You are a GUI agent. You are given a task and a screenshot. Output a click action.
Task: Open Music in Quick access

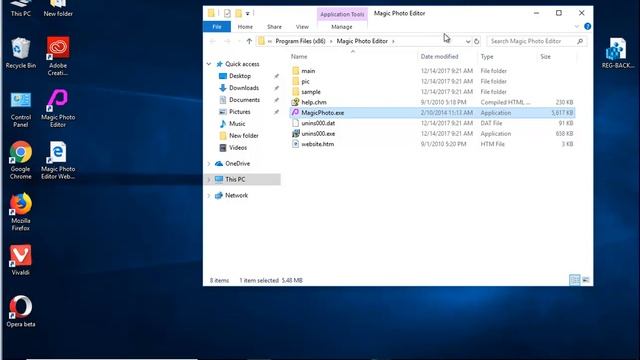click(x=237, y=124)
